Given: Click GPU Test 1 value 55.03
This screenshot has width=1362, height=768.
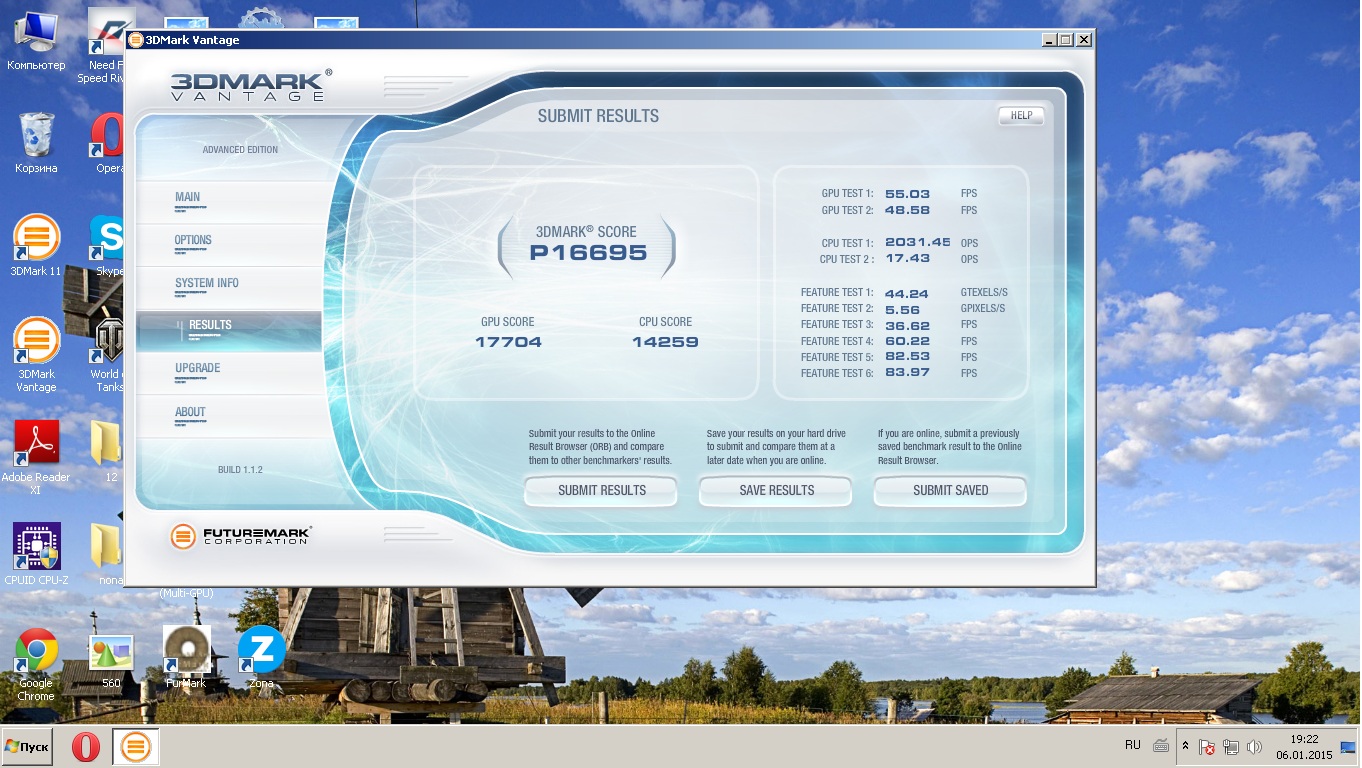Looking at the screenshot, I should click(x=907, y=194).
